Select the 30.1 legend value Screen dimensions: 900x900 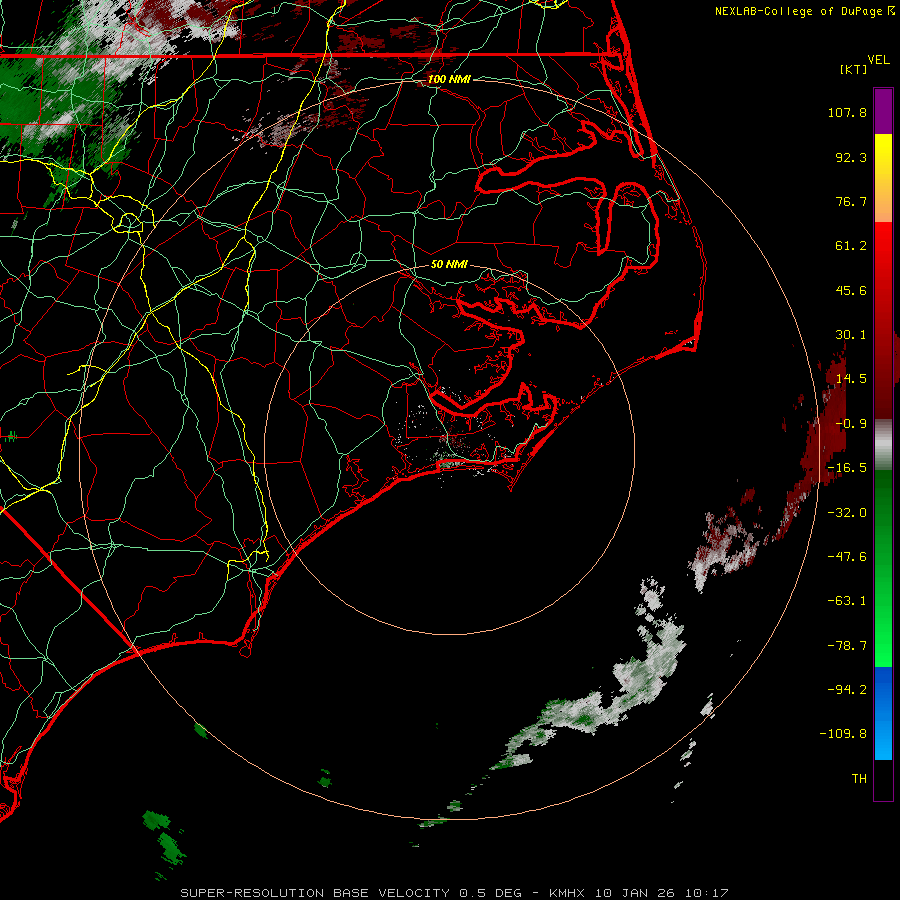pos(851,335)
